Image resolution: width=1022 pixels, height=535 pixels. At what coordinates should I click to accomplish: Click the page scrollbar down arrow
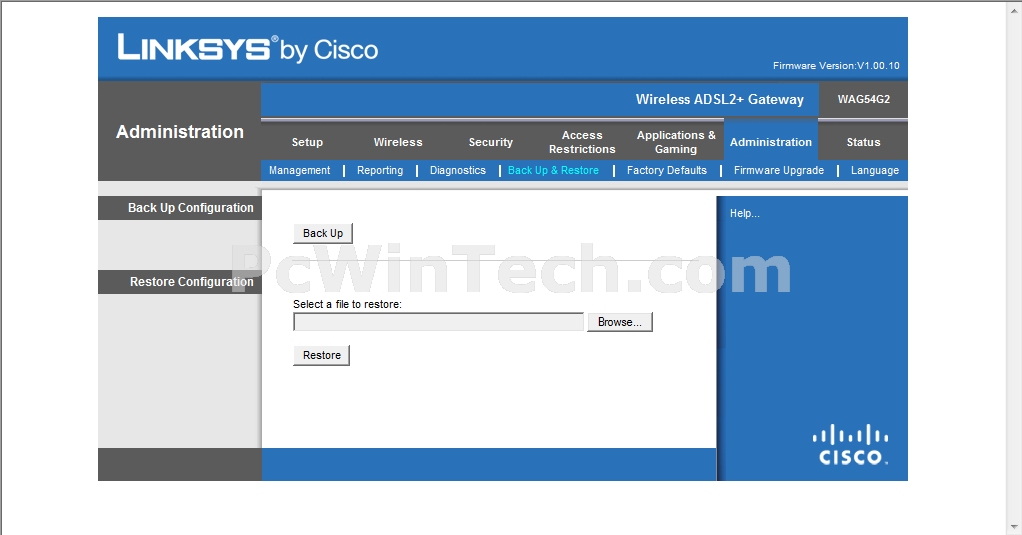click(x=1015, y=527)
